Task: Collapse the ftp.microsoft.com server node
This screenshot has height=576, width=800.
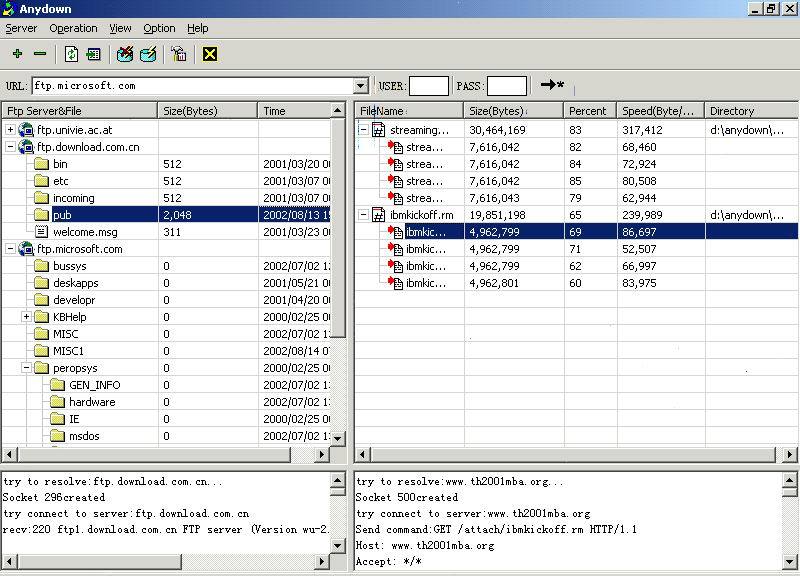Action: [10, 249]
